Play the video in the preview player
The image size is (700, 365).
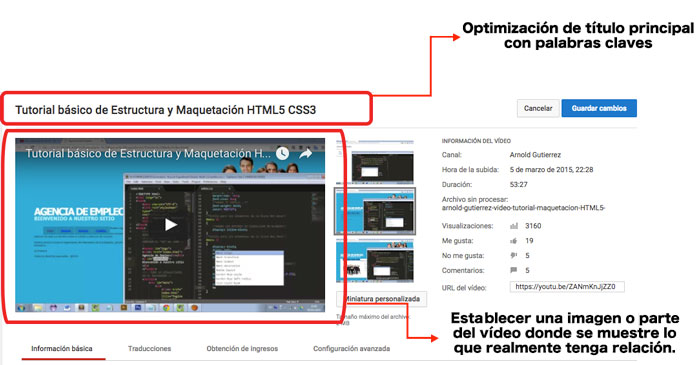(x=171, y=224)
